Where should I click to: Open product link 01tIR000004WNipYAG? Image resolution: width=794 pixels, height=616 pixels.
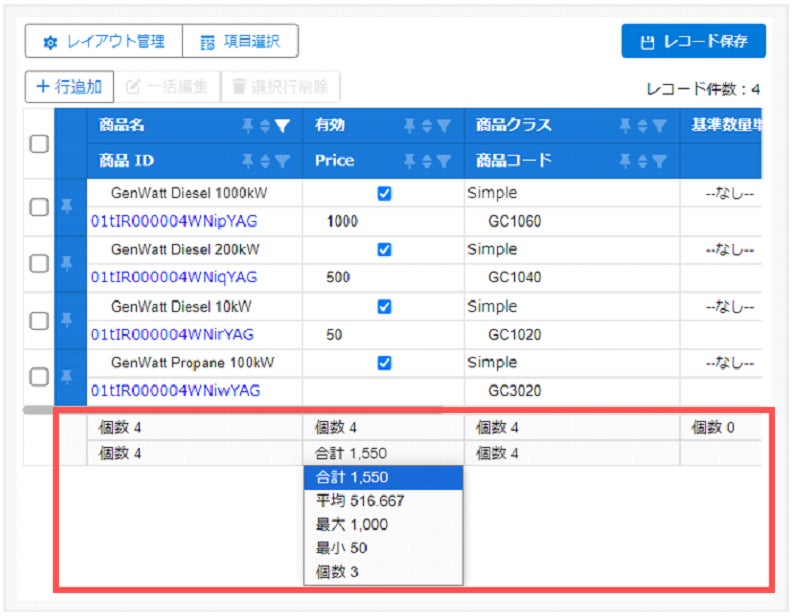click(x=174, y=221)
